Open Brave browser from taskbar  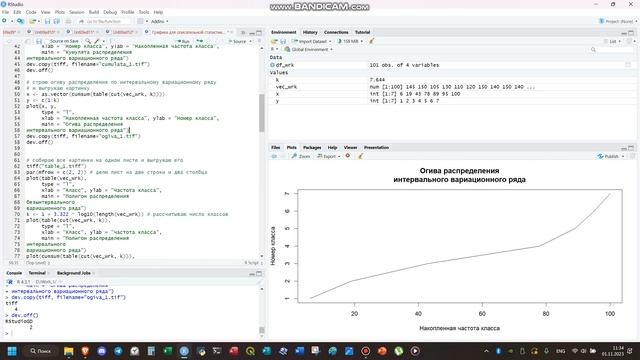85,351
